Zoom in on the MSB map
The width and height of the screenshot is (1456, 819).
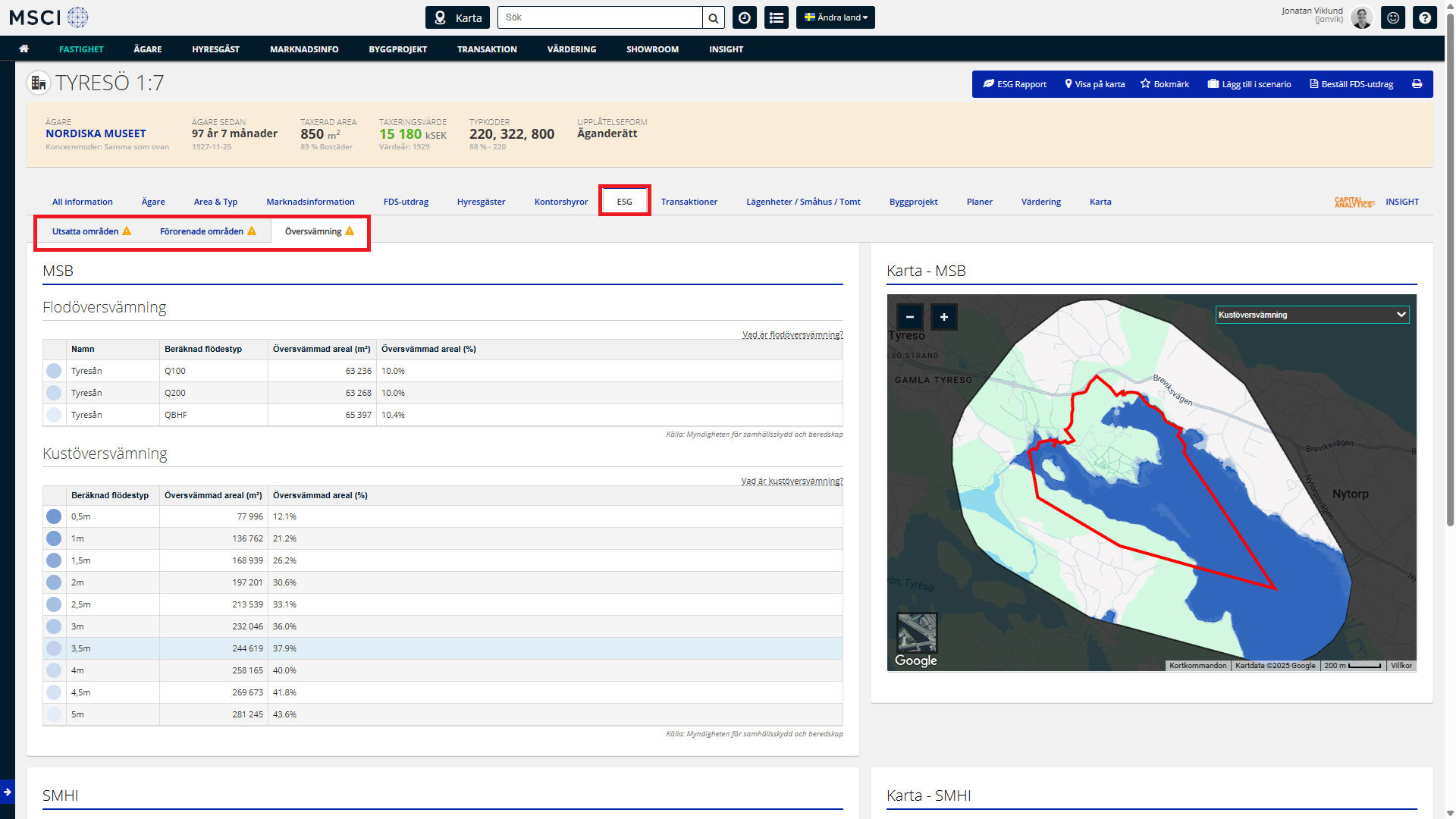(x=943, y=317)
